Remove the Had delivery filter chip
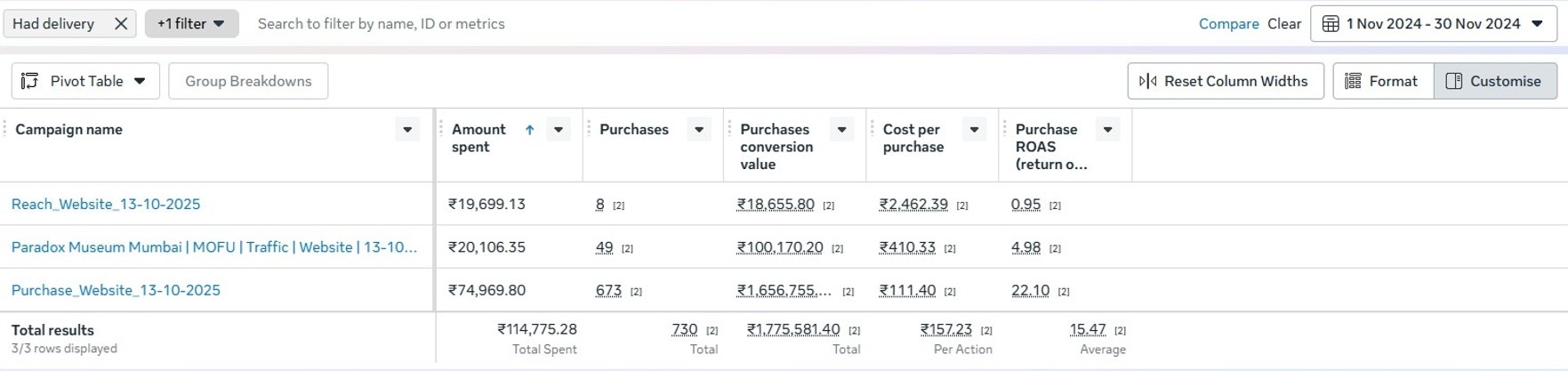Screen dimensions: 1568x371 [x=121, y=24]
